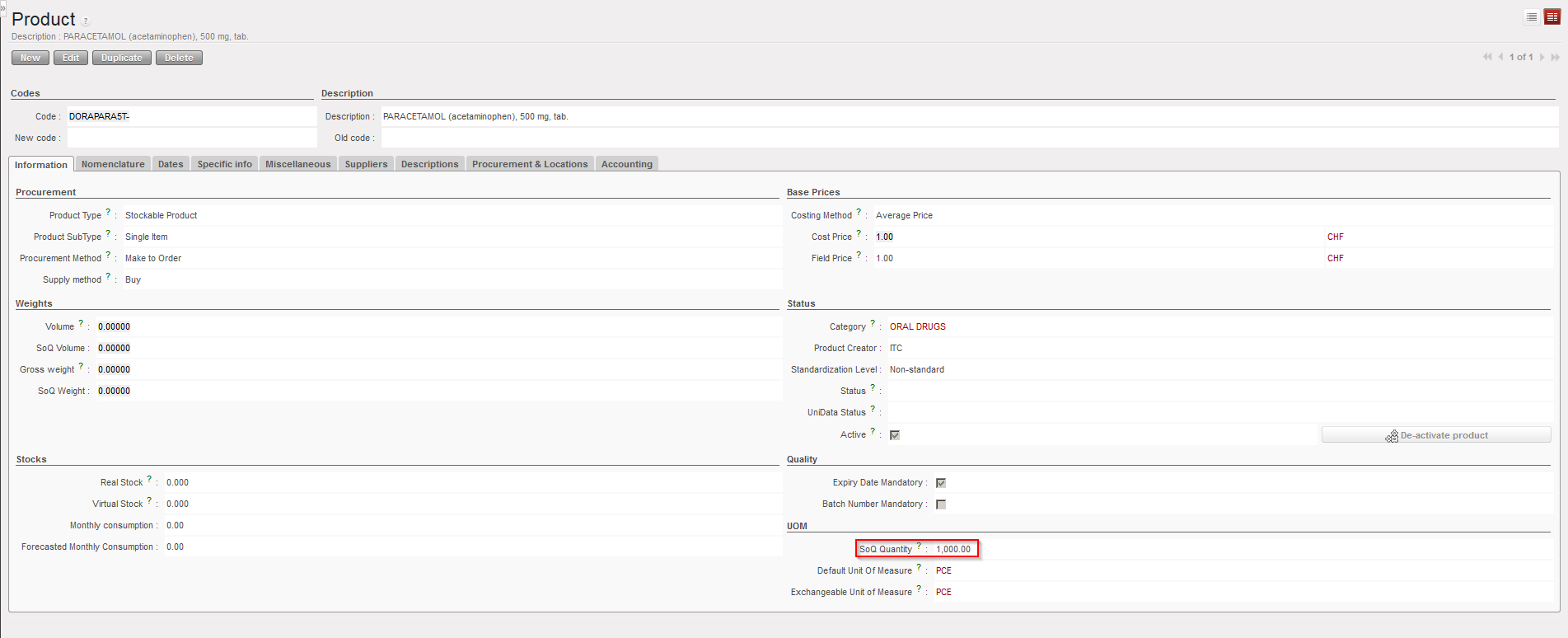Expand the collapsed left sidebar chevron

[x=3, y=7]
